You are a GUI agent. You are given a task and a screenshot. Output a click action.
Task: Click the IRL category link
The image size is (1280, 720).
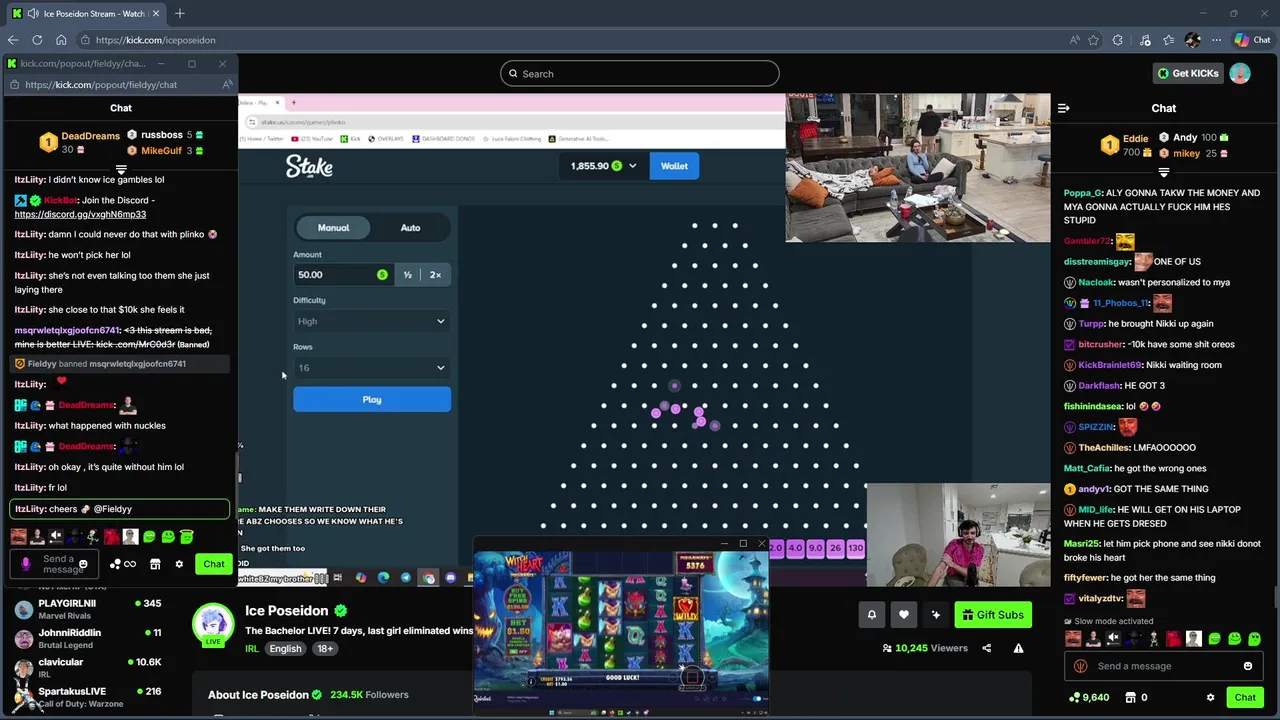point(252,648)
